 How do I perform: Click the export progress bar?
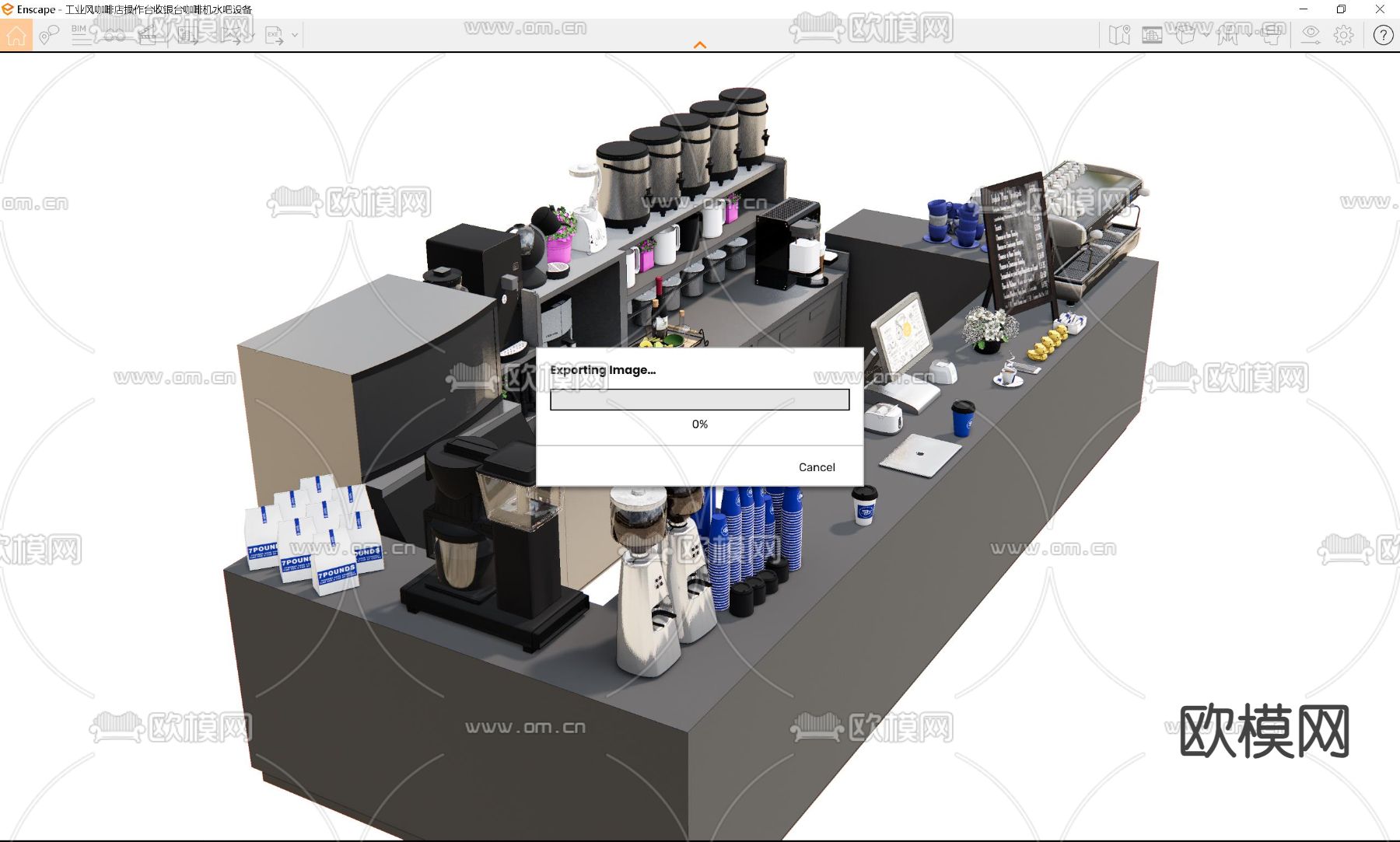point(700,400)
